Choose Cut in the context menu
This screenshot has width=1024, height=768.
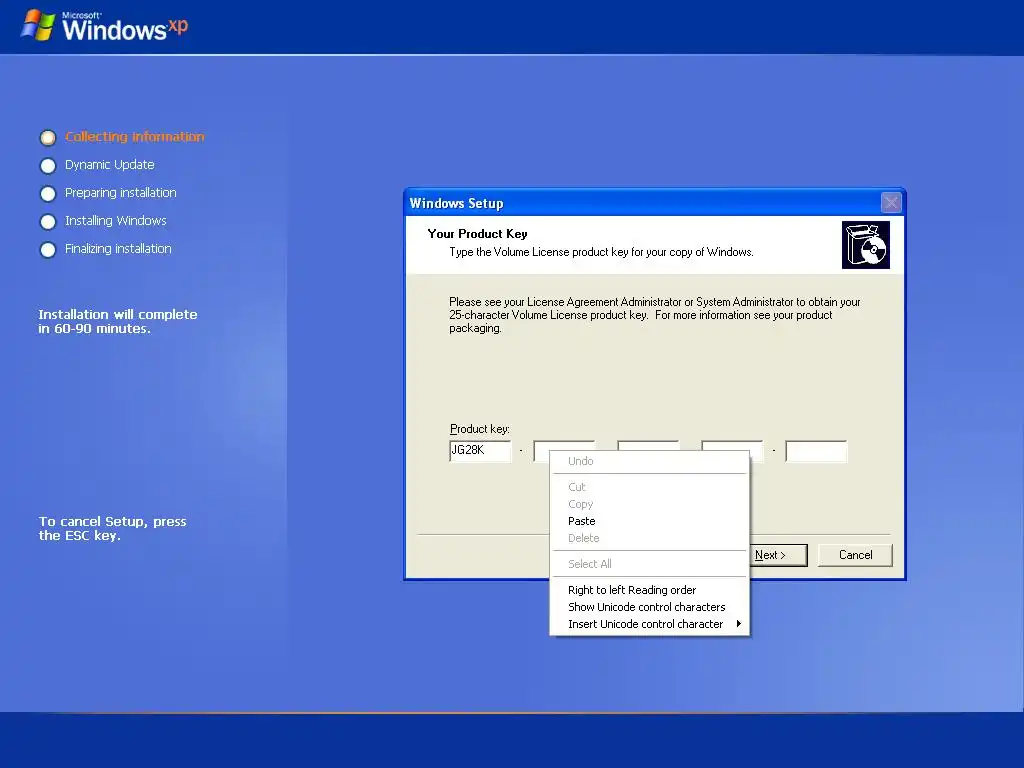[x=649, y=487]
